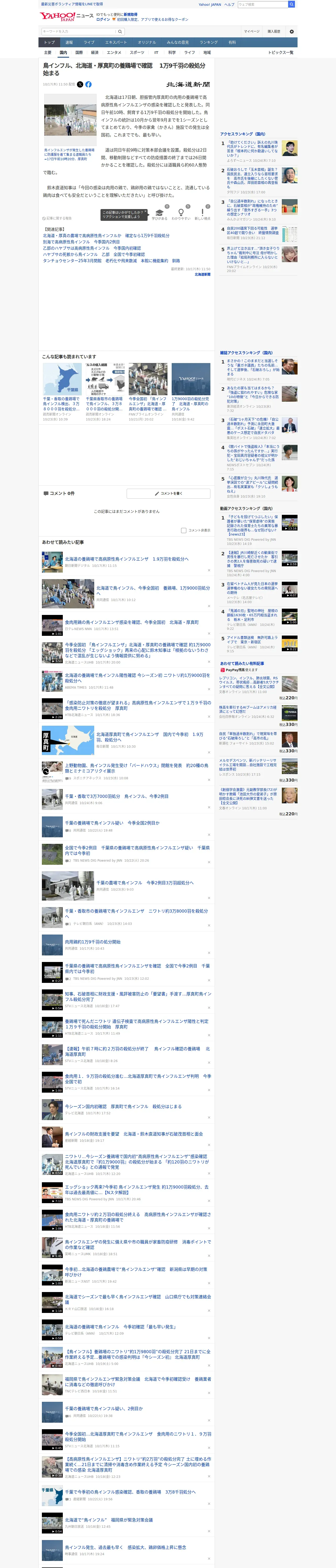This screenshot has width=336, height=1568.
Task: Select the みんなの意見 navigation tab
Action: 178,43
